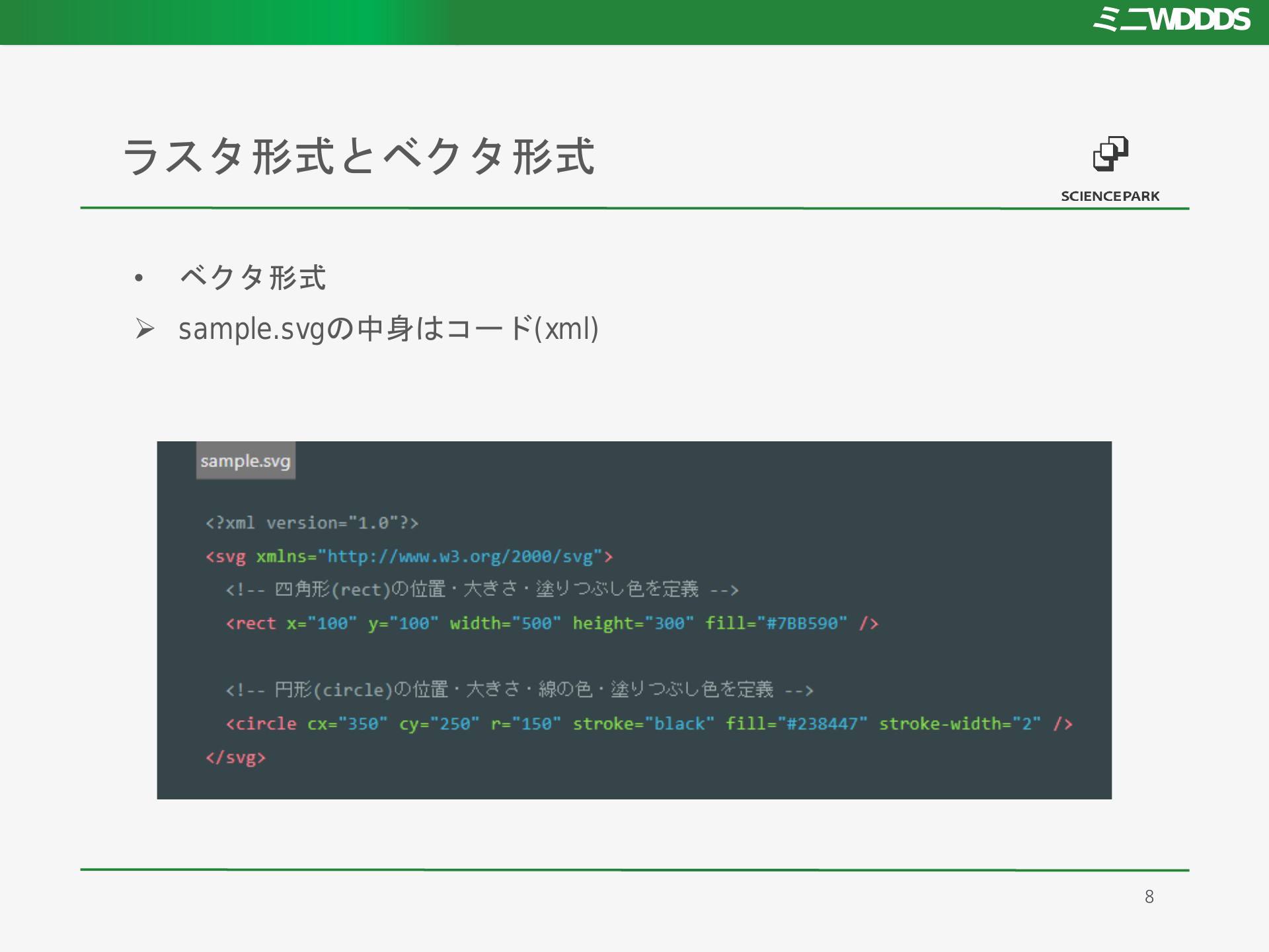
Task: Click the slide title ラスタ形式とベクタ形式
Action: 359,157
